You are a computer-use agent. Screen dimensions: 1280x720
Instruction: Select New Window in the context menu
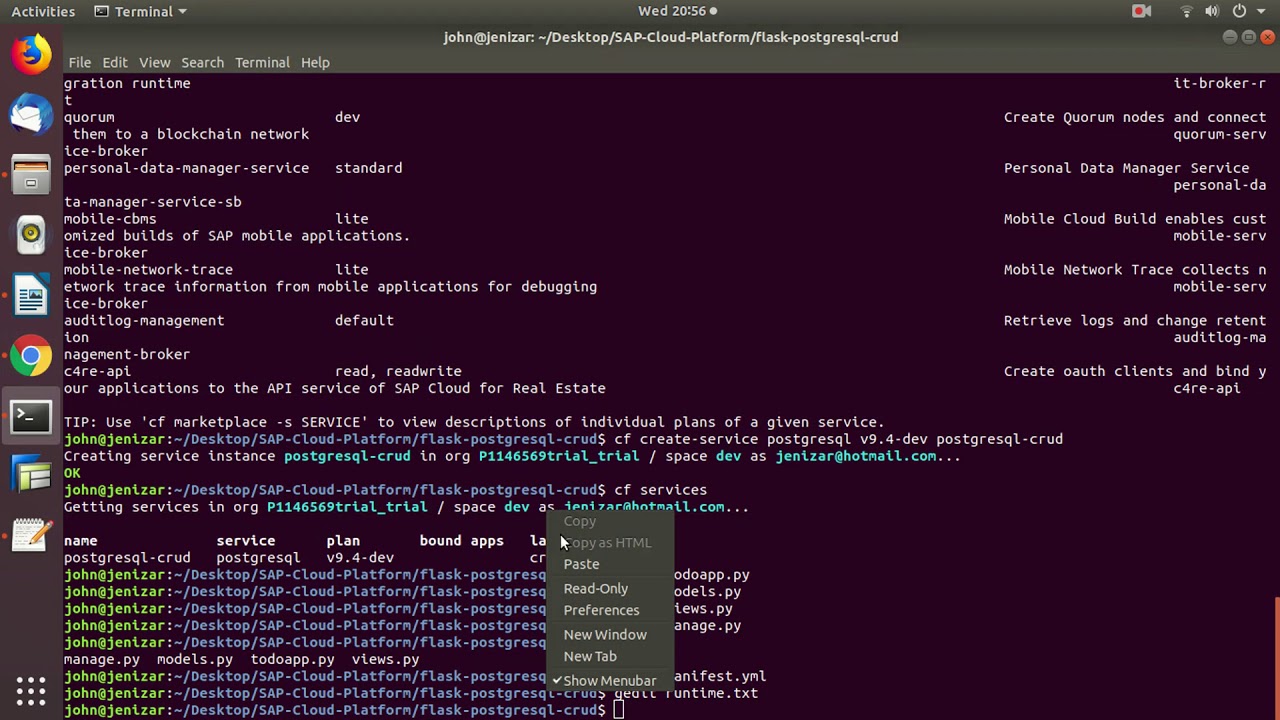611,634
